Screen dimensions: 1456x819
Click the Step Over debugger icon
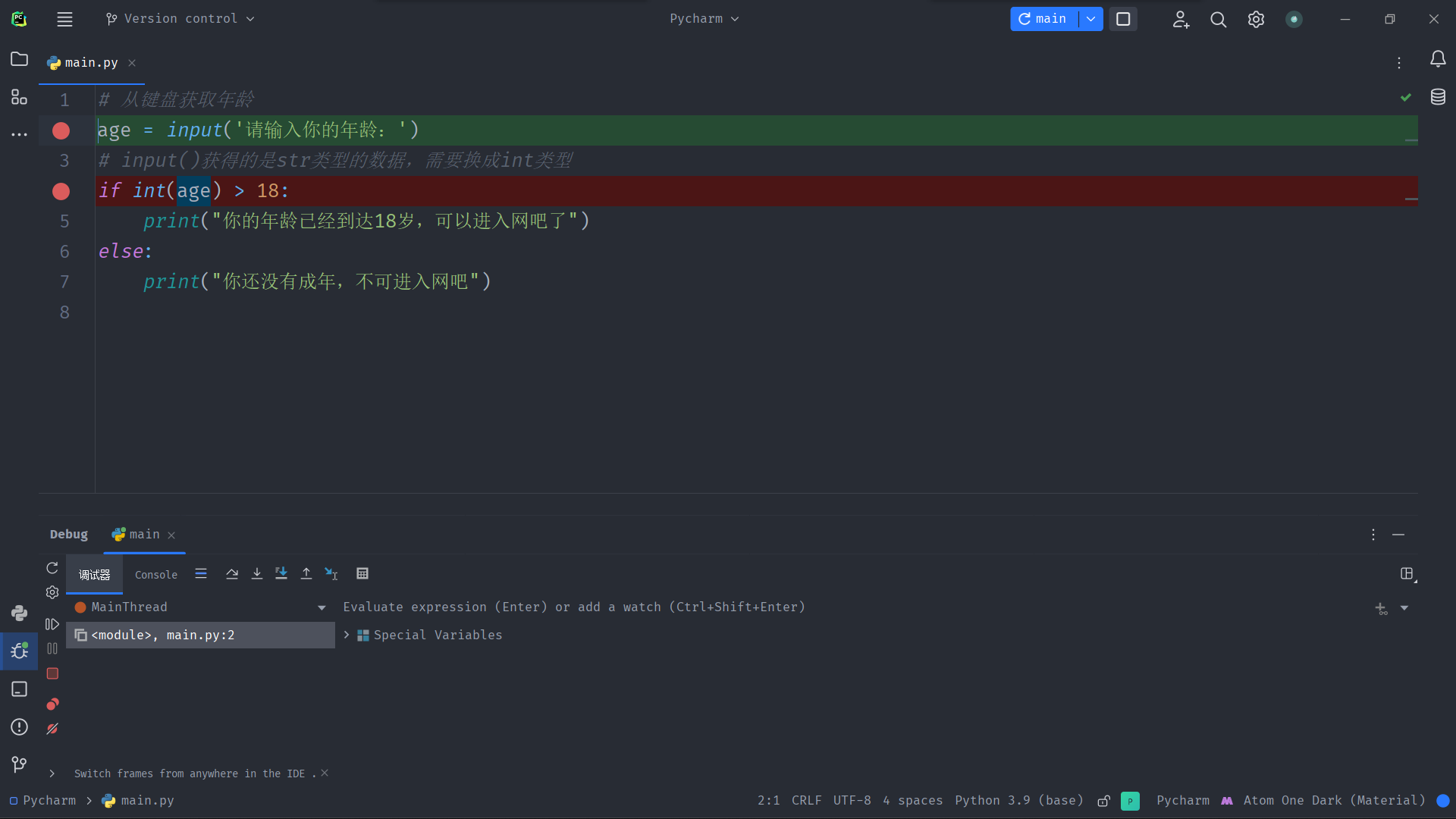click(x=232, y=574)
